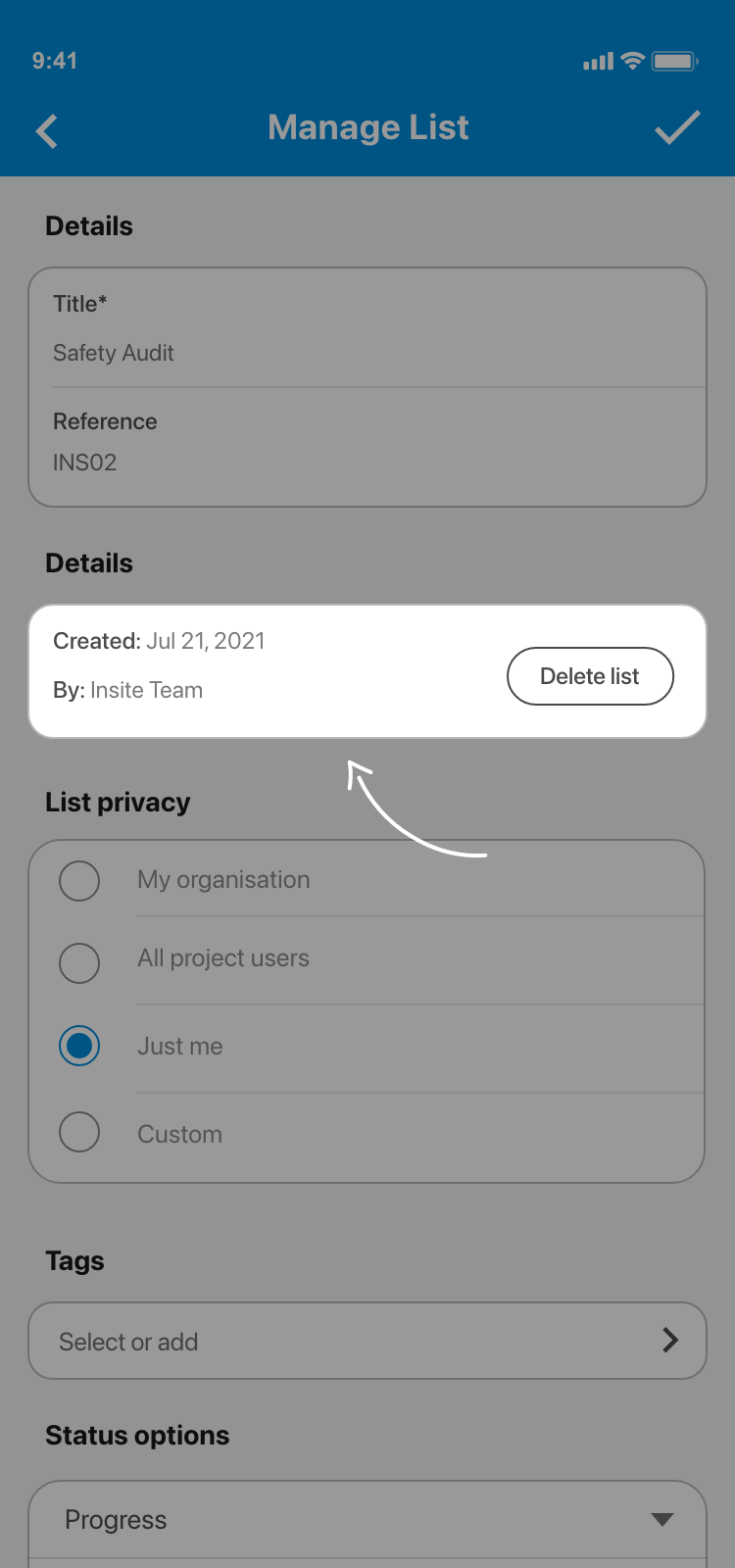Tap the back arrow icon
This screenshot has width=735, height=1568.
pos(47,130)
